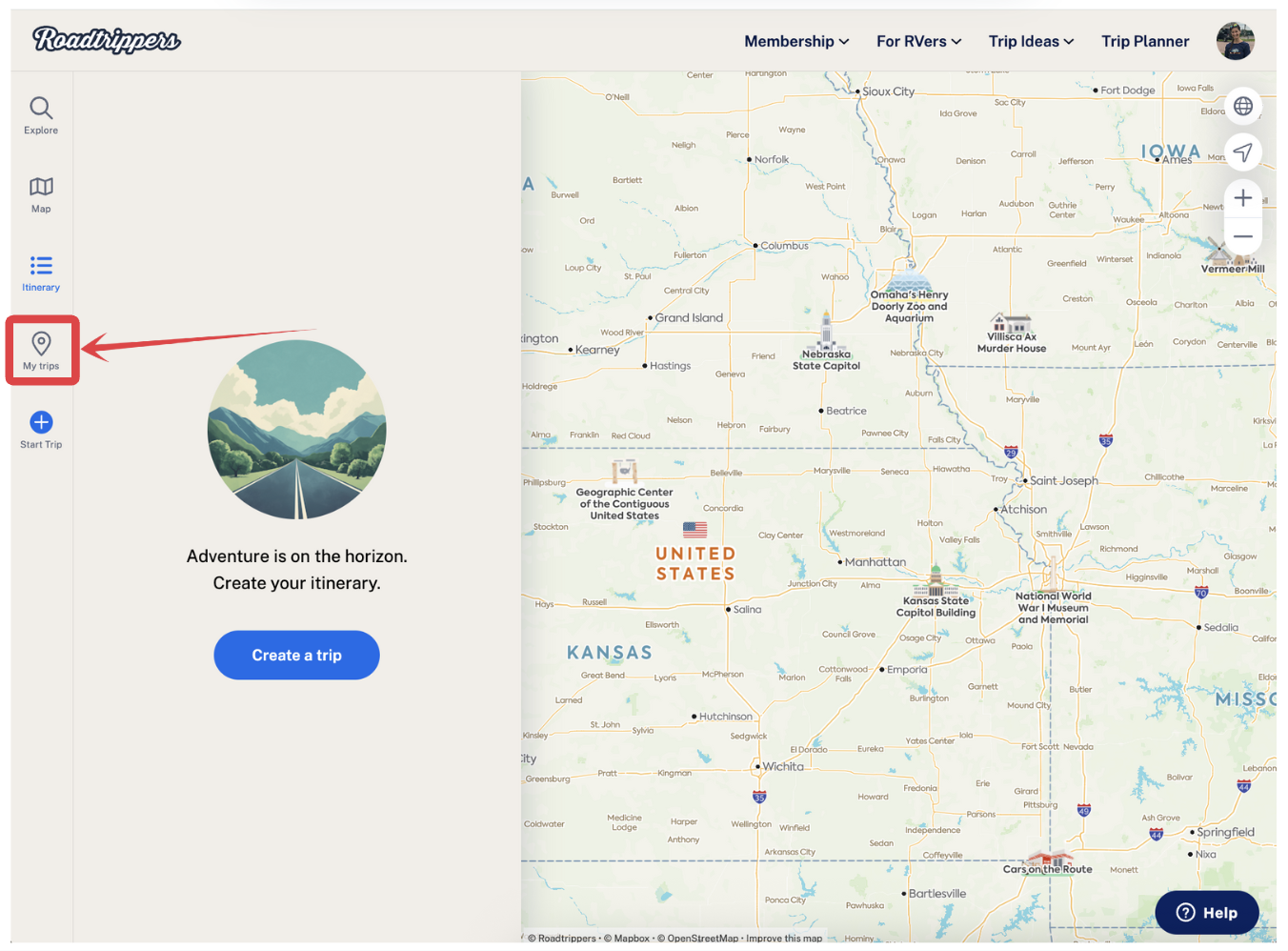Zoom in with the plus button
1288x951 pixels.
[1243, 198]
